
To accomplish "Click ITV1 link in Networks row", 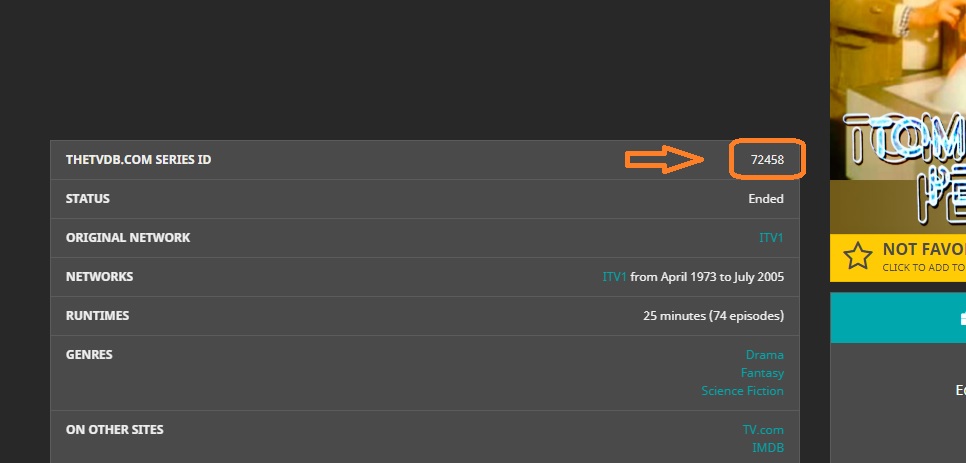I will pos(614,277).
